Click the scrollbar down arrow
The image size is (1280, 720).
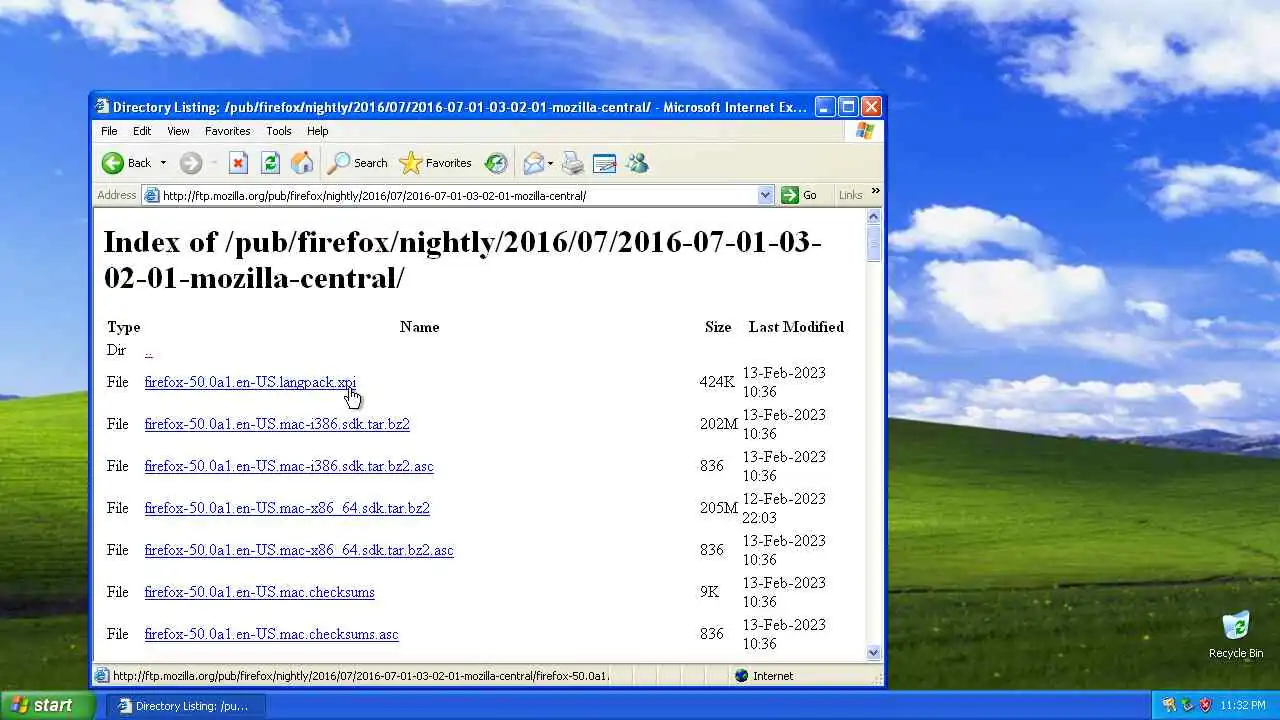coord(874,653)
